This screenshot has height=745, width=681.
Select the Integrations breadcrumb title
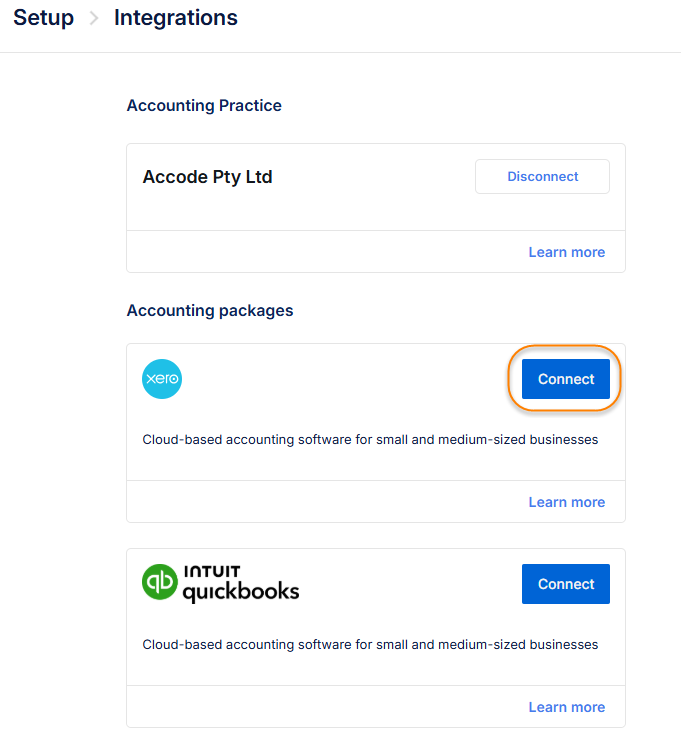pos(176,18)
